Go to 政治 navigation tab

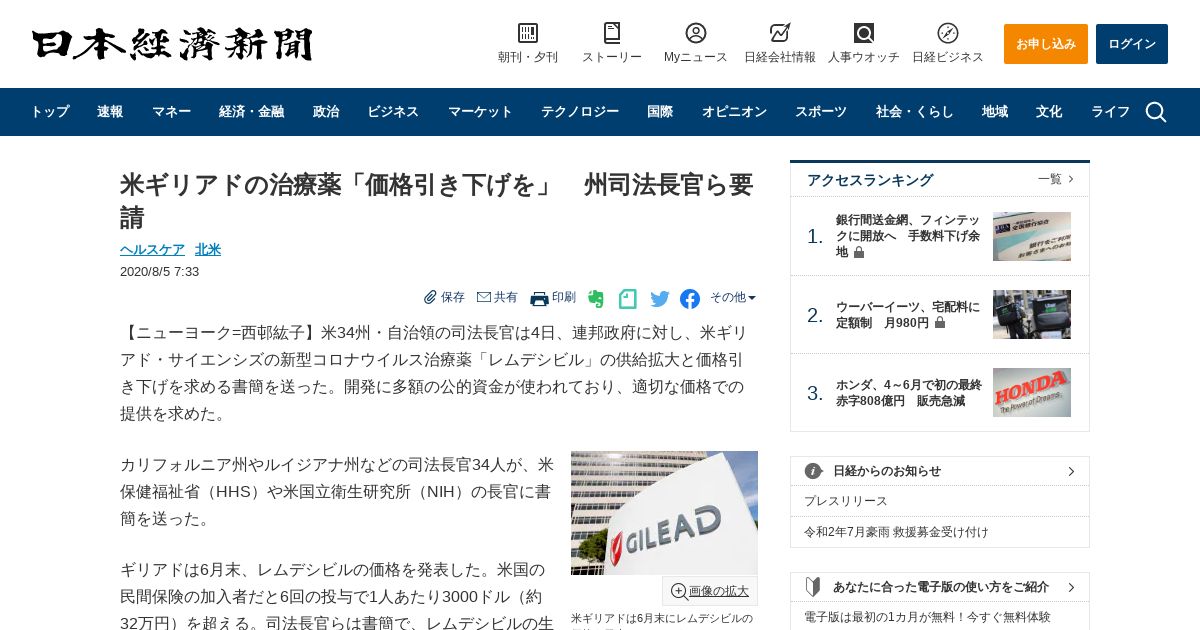click(x=326, y=112)
